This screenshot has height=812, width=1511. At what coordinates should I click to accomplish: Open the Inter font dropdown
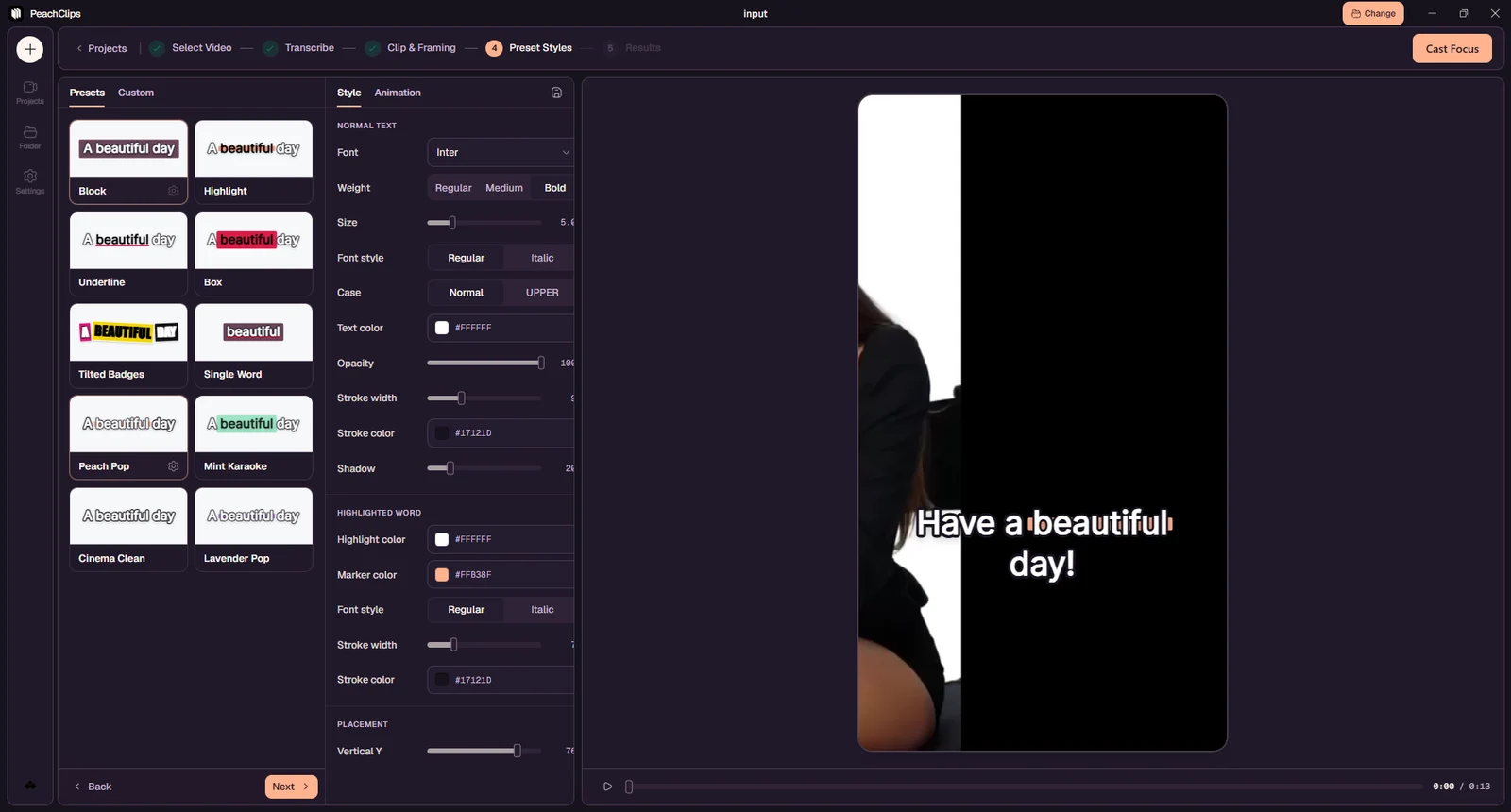coord(501,152)
